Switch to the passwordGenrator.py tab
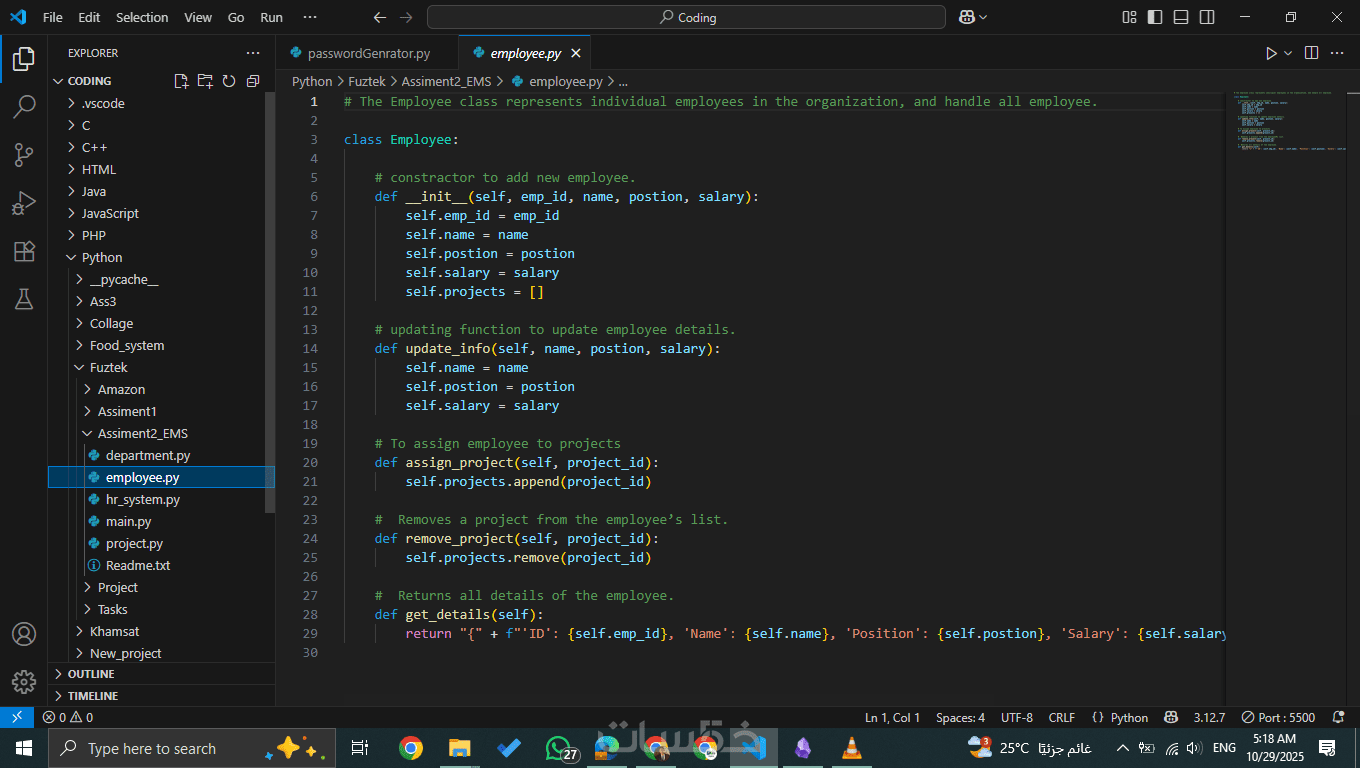 click(x=368, y=53)
